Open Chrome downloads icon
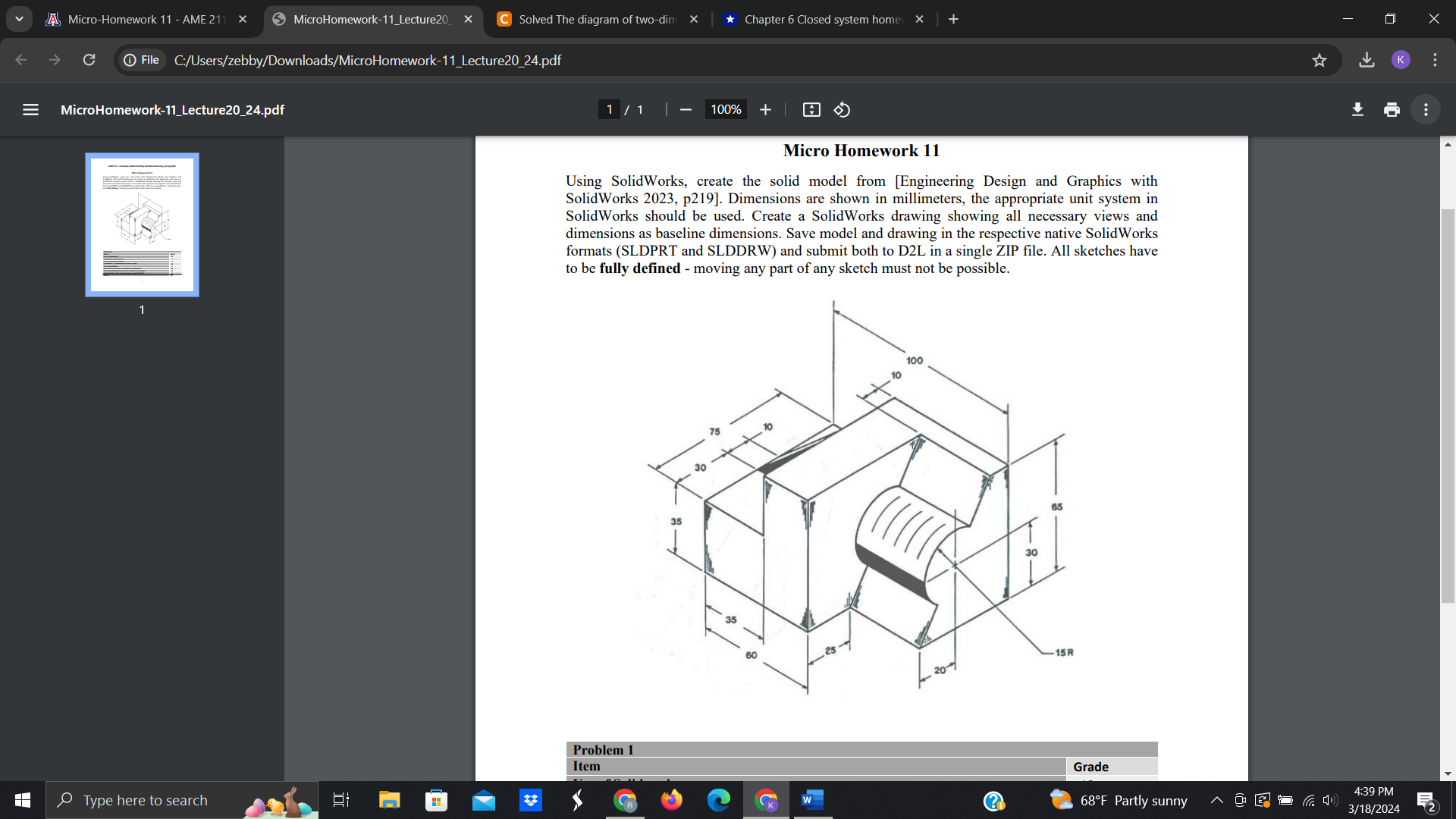Screen dimensions: 1456x819 click(x=1367, y=60)
